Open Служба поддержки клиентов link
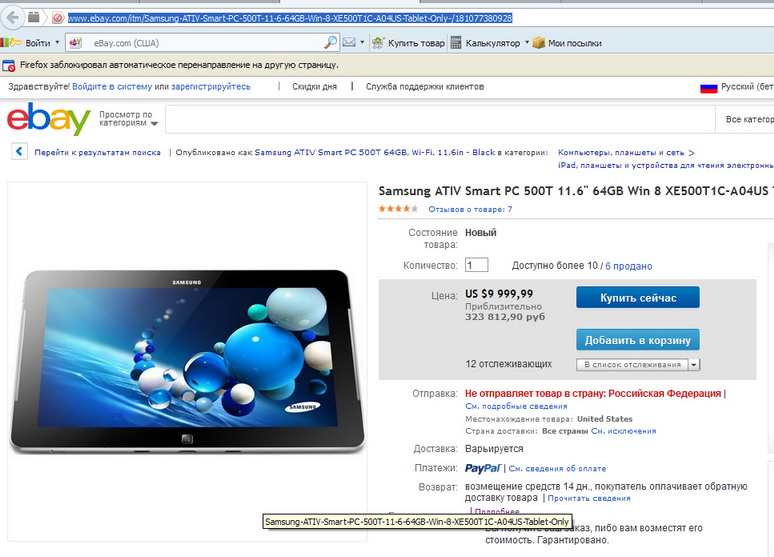 pyautogui.click(x=425, y=86)
